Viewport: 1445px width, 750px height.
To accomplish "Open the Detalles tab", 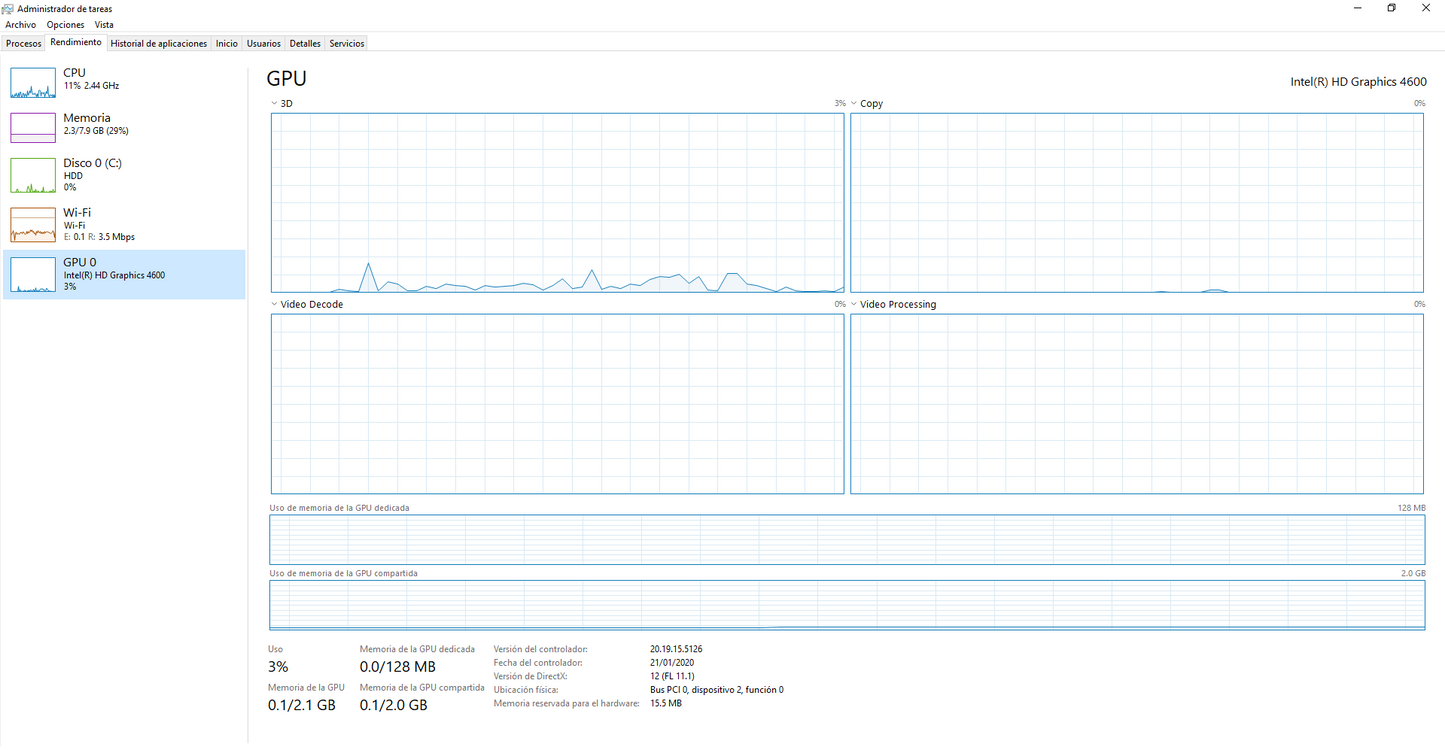I will [x=305, y=44].
